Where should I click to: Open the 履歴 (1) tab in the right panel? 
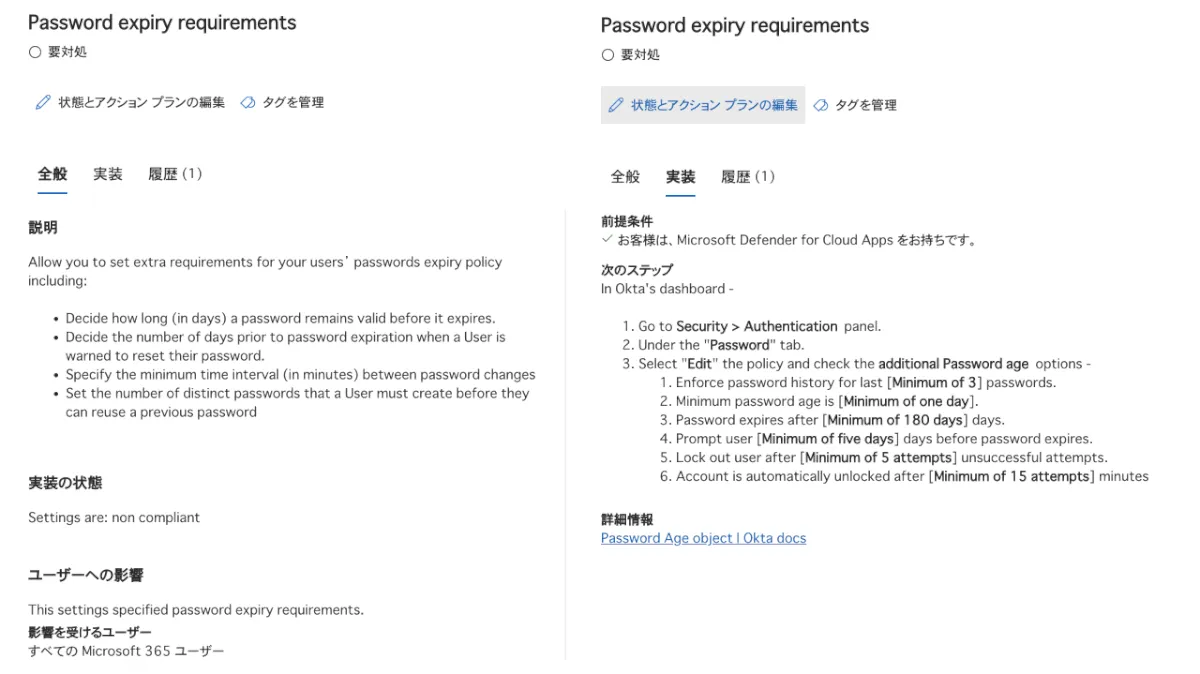748,177
